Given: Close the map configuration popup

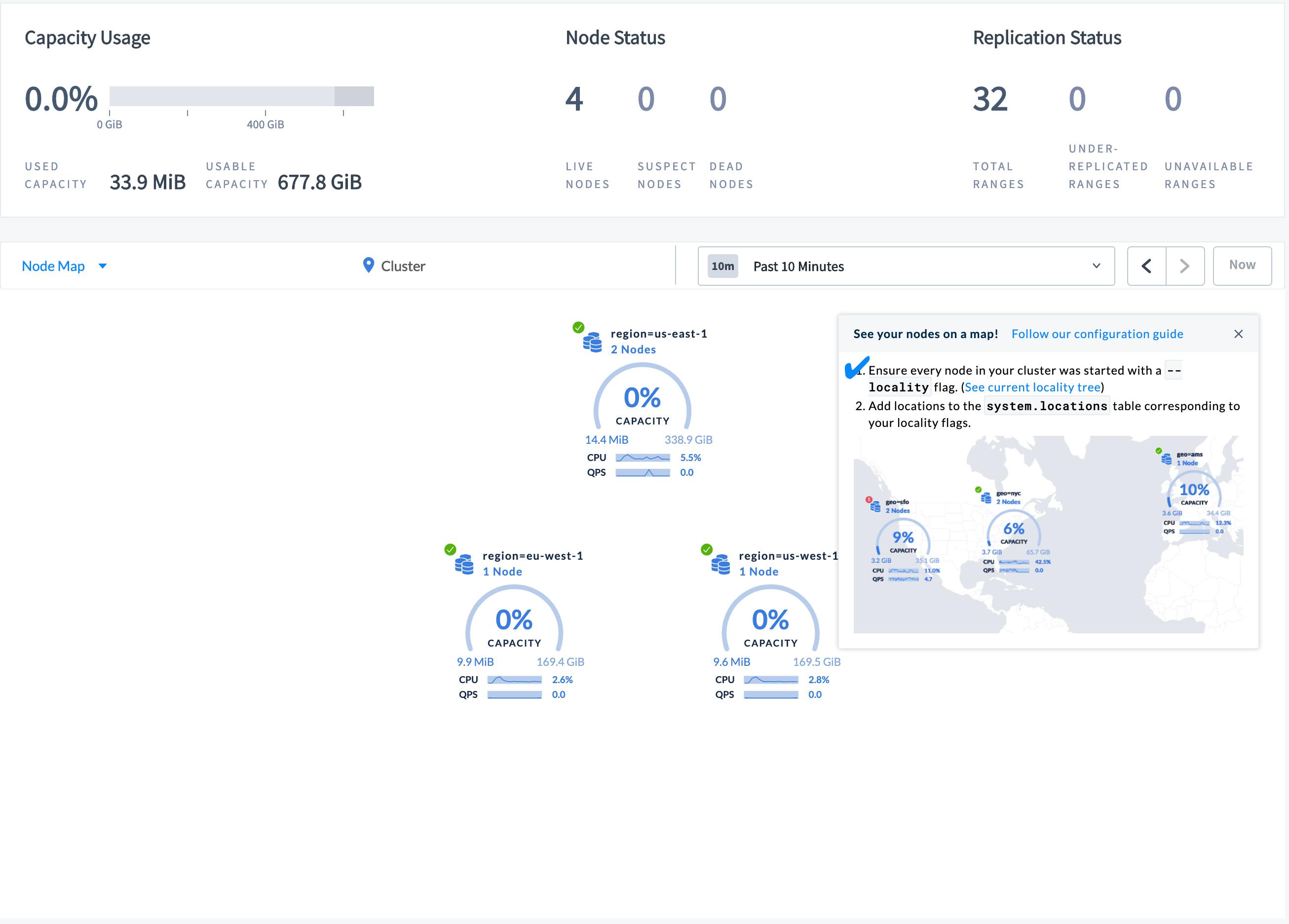Looking at the screenshot, I should point(1239,334).
